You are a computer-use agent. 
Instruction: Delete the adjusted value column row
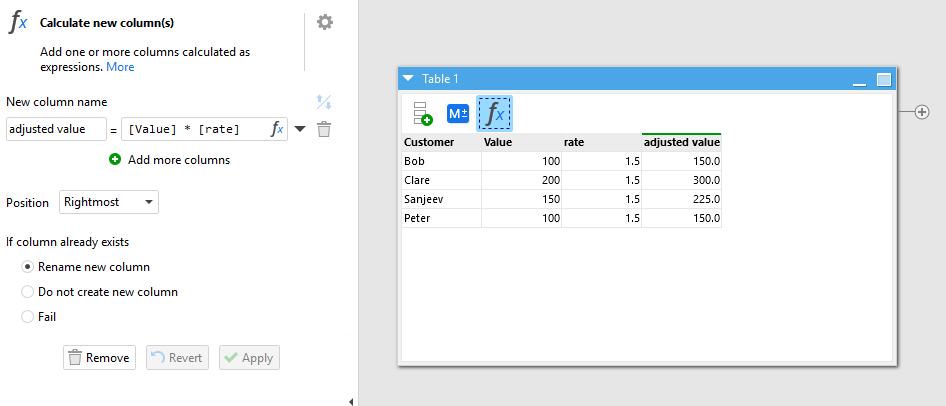point(324,129)
